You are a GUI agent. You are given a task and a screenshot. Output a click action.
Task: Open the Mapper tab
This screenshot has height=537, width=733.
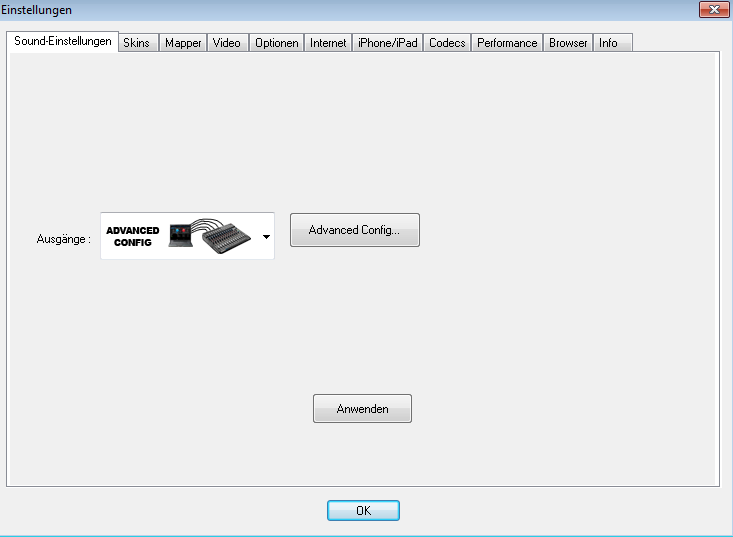click(x=183, y=43)
